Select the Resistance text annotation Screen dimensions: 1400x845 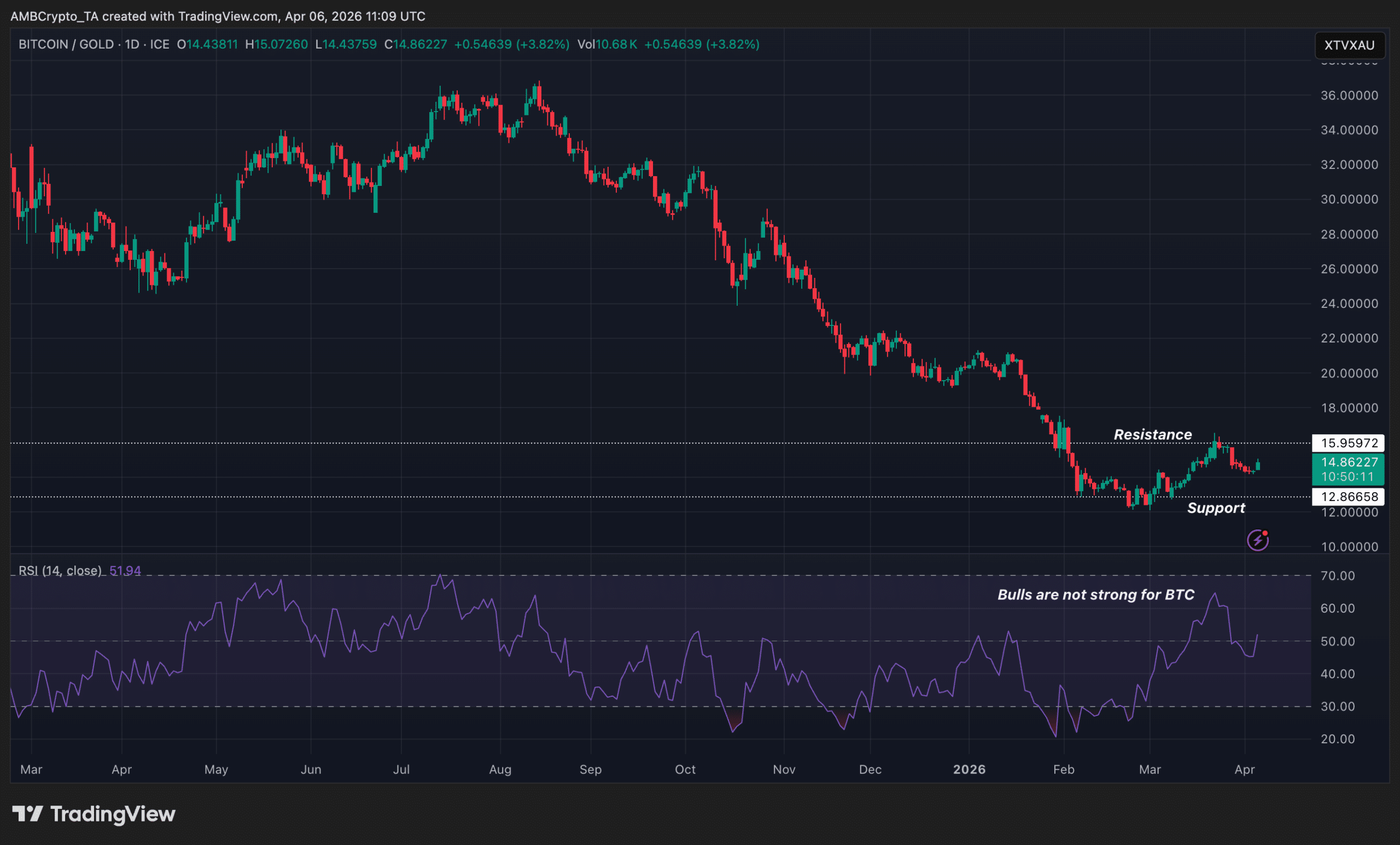pos(1152,435)
